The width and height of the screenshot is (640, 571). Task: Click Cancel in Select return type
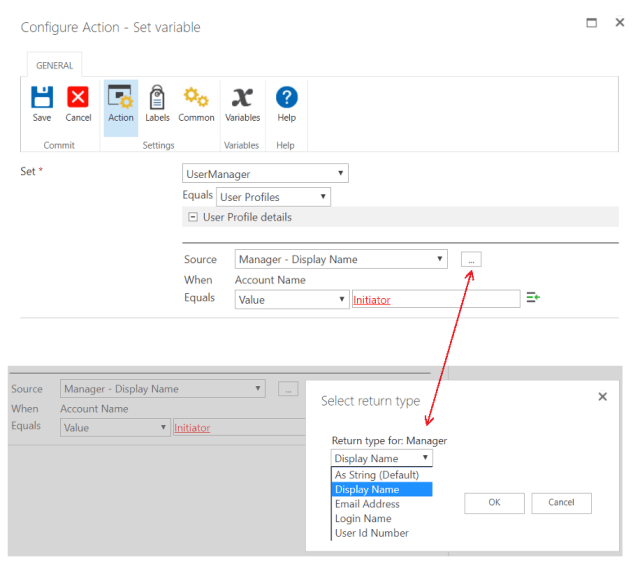point(561,503)
